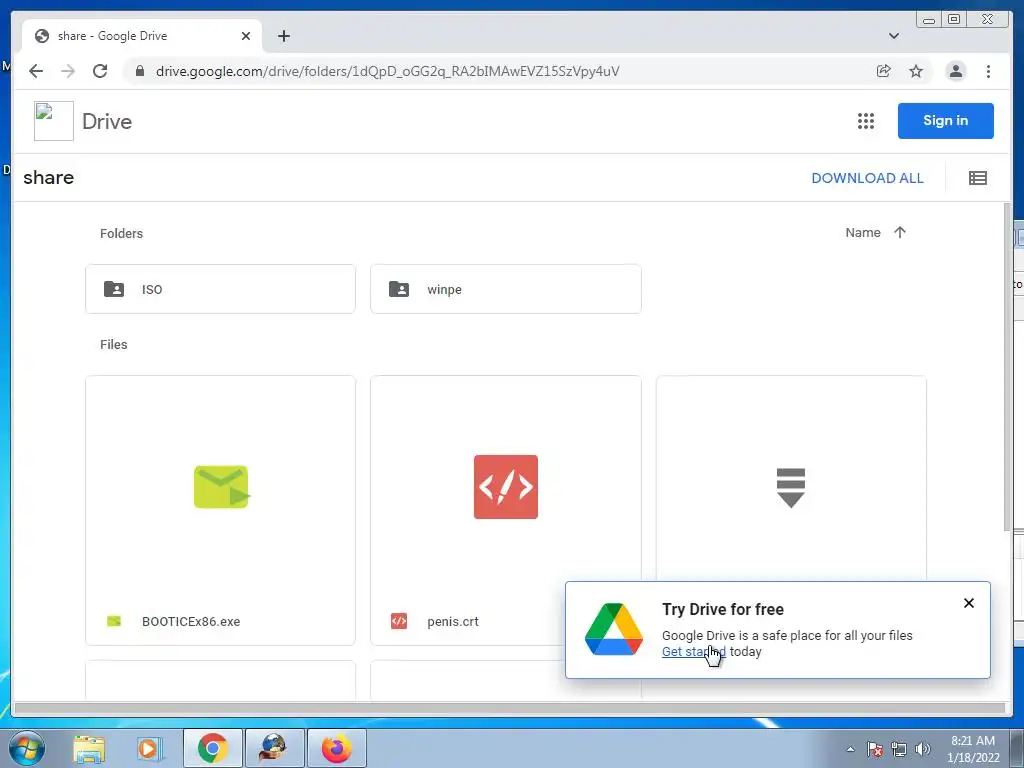
Task: Open the Chrome three-dot menu
Action: pos(988,71)
